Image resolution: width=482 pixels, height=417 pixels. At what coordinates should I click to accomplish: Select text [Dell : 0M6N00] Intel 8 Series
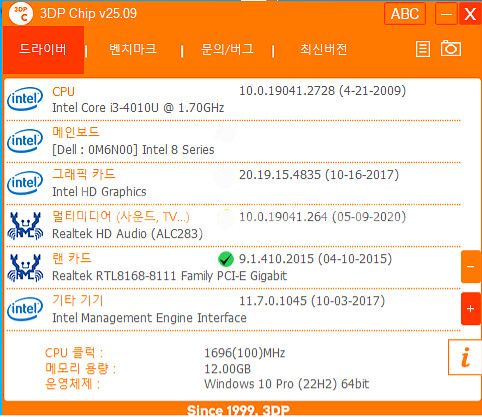133,150
